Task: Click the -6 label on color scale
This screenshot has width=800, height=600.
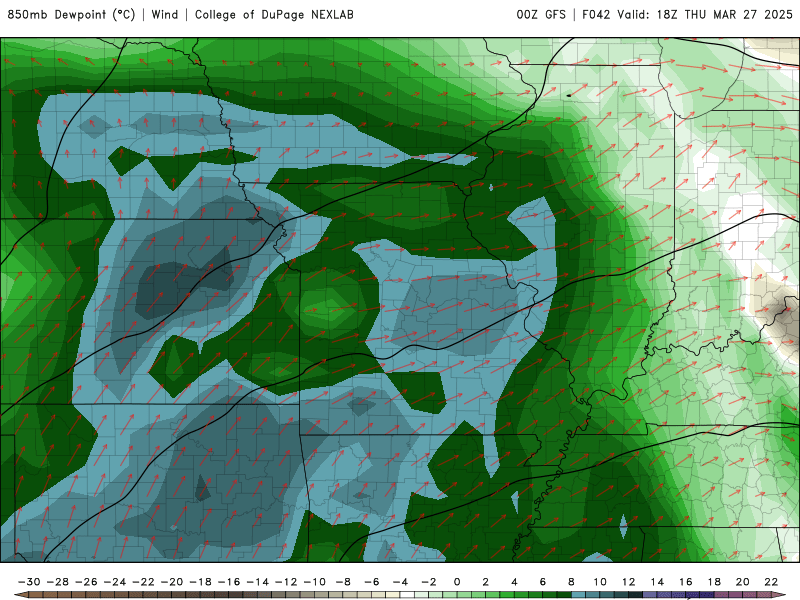Action: (372, 582)
